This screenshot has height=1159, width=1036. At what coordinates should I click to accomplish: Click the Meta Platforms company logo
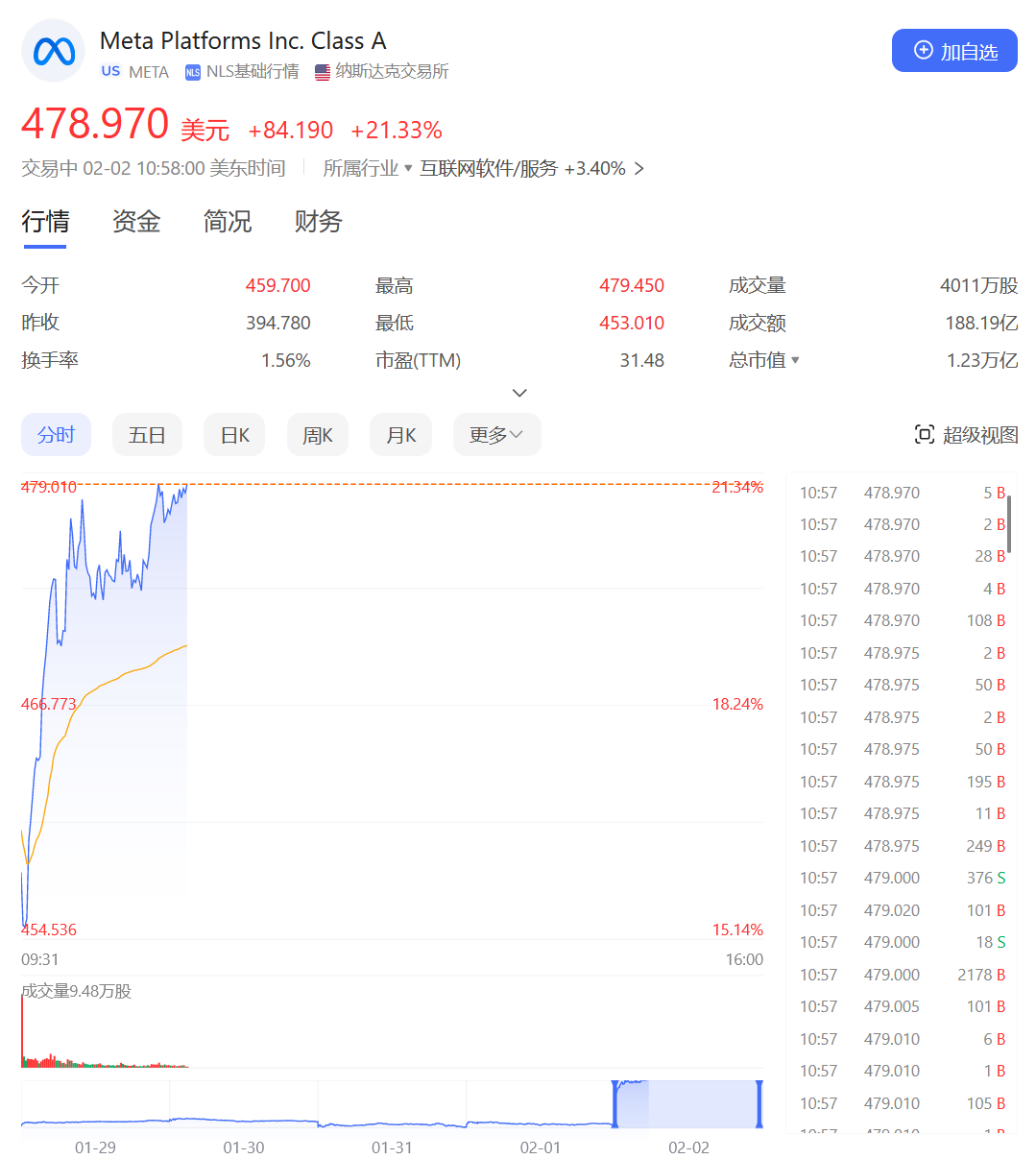click(53, 50)
